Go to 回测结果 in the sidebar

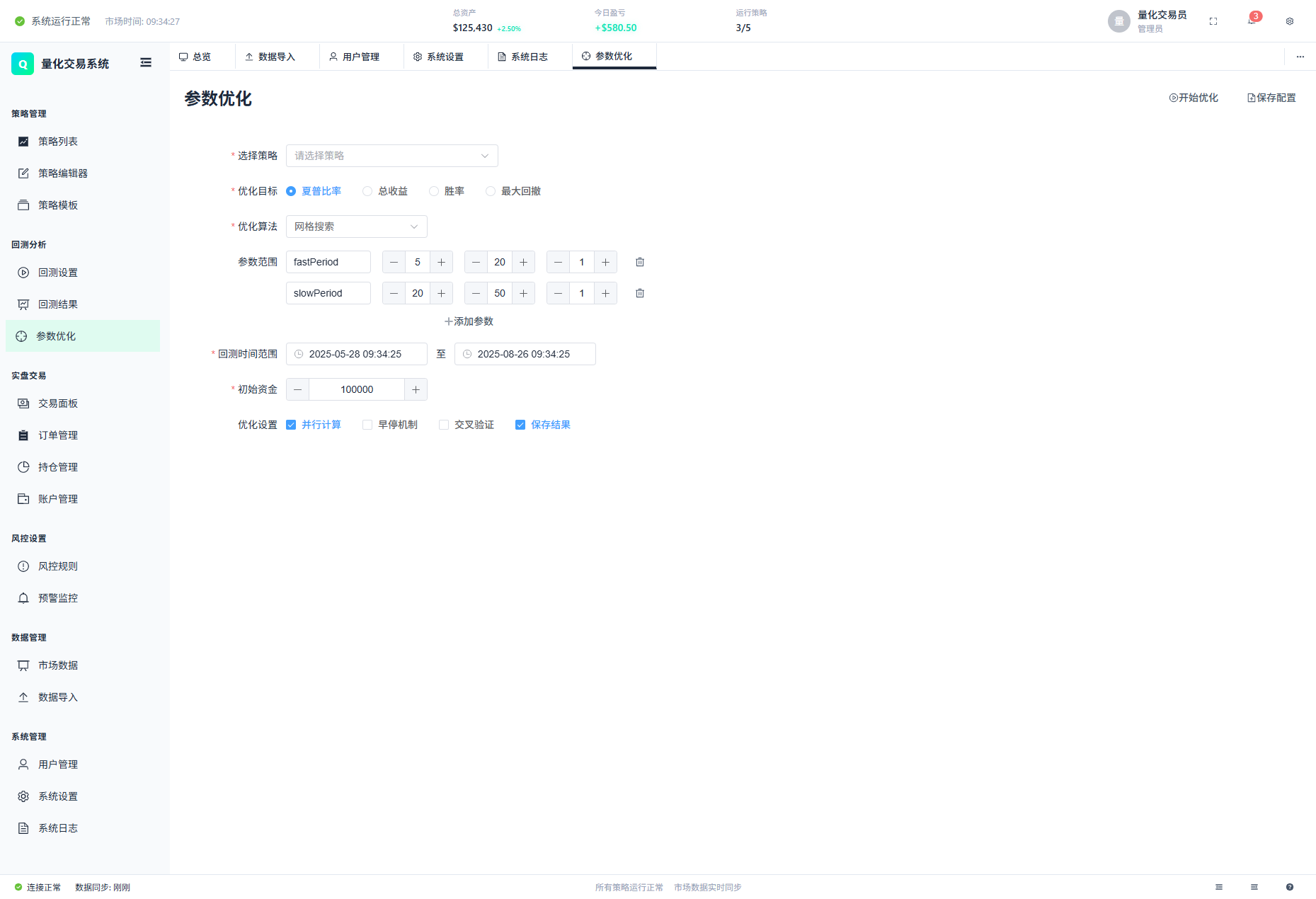(x=83, y=304)
